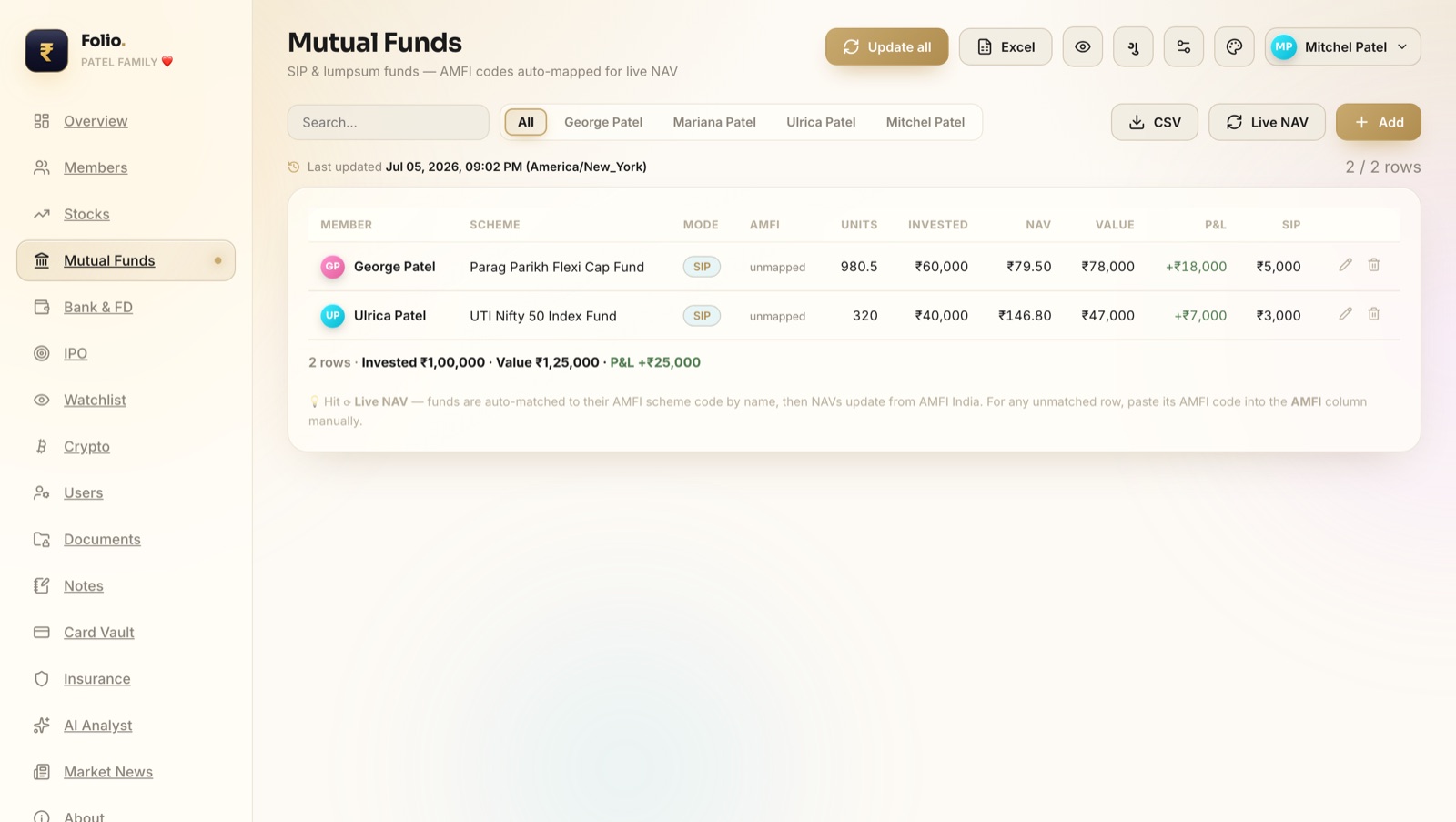Click the +₹18,000 P&L value
Viewport: 1456px width, 822px height.
point(1196,267)
